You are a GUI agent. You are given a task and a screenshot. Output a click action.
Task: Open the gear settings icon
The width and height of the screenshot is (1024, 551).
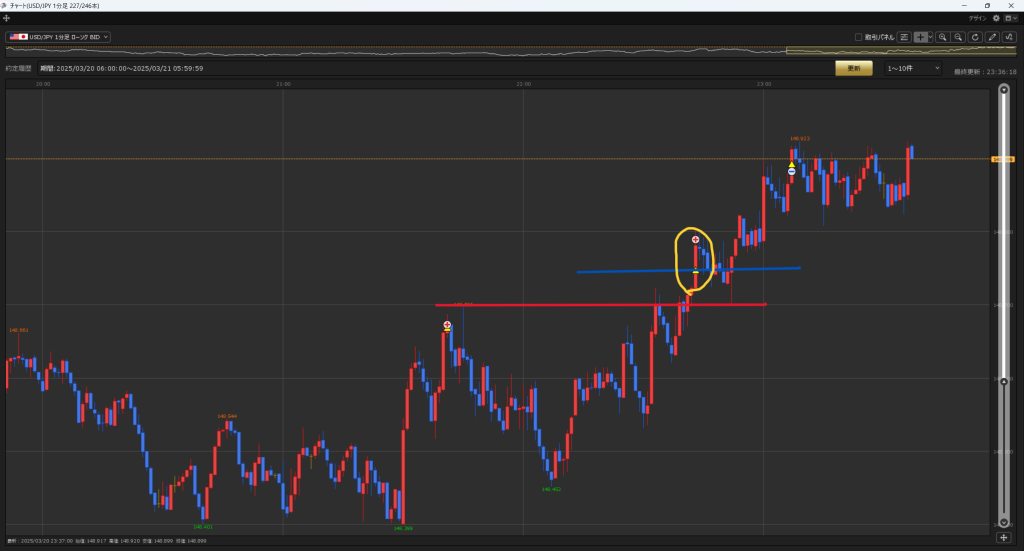(996, 18)
